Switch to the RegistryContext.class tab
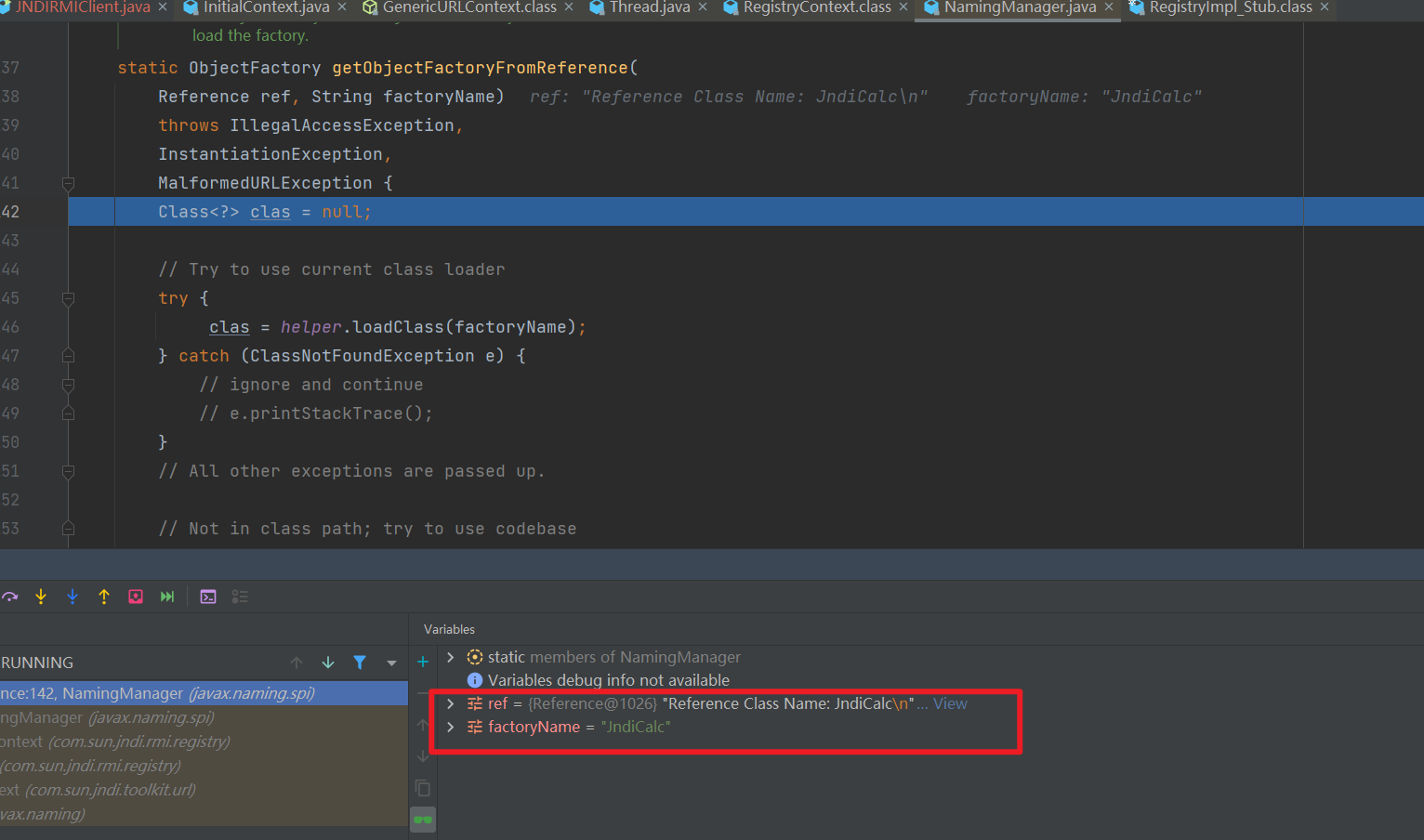Screen dimensions: 1424x840 (816, 7)
